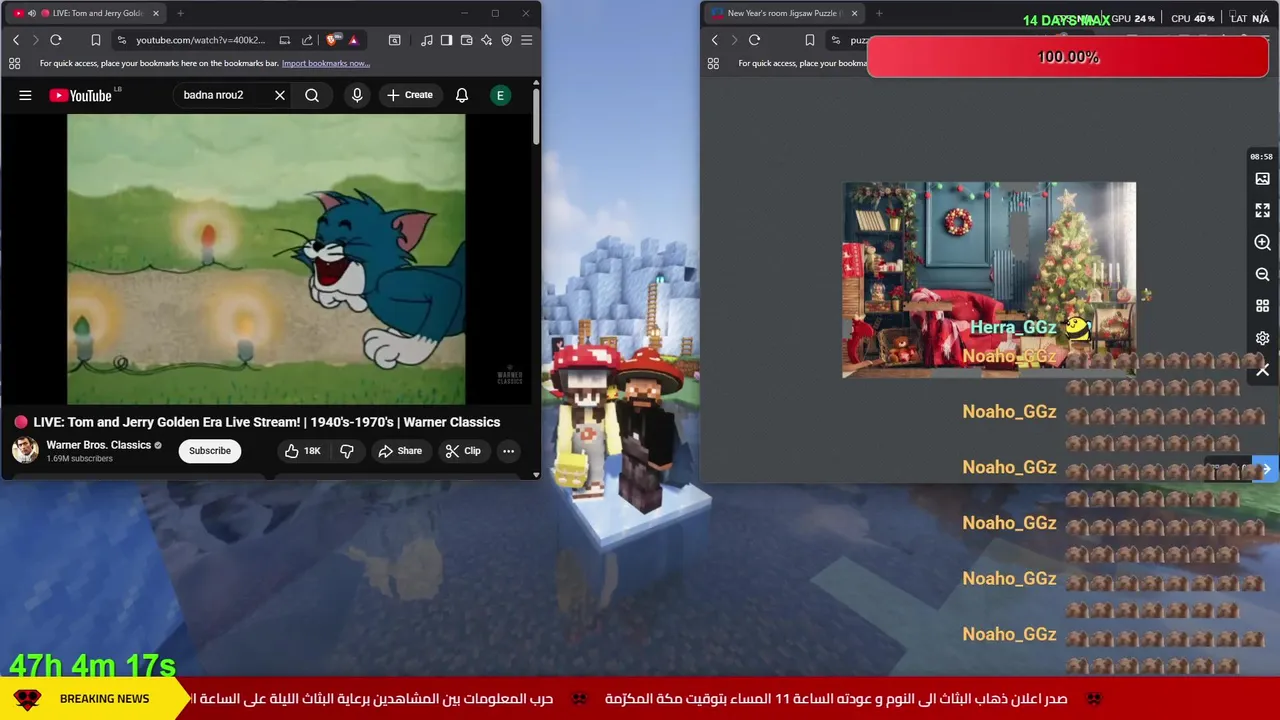Viewport: 1280px width, 720px height.
Task: Run search with the YouTube magnifier button
Action: click(312, 95)
